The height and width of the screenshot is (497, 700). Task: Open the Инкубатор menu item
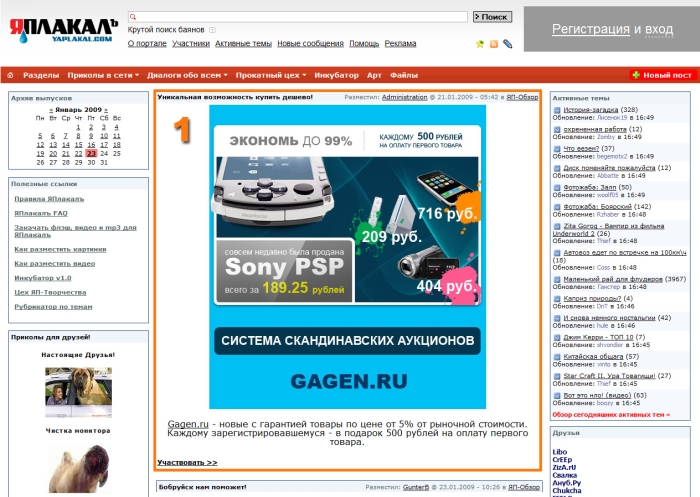tap(336, 75)
